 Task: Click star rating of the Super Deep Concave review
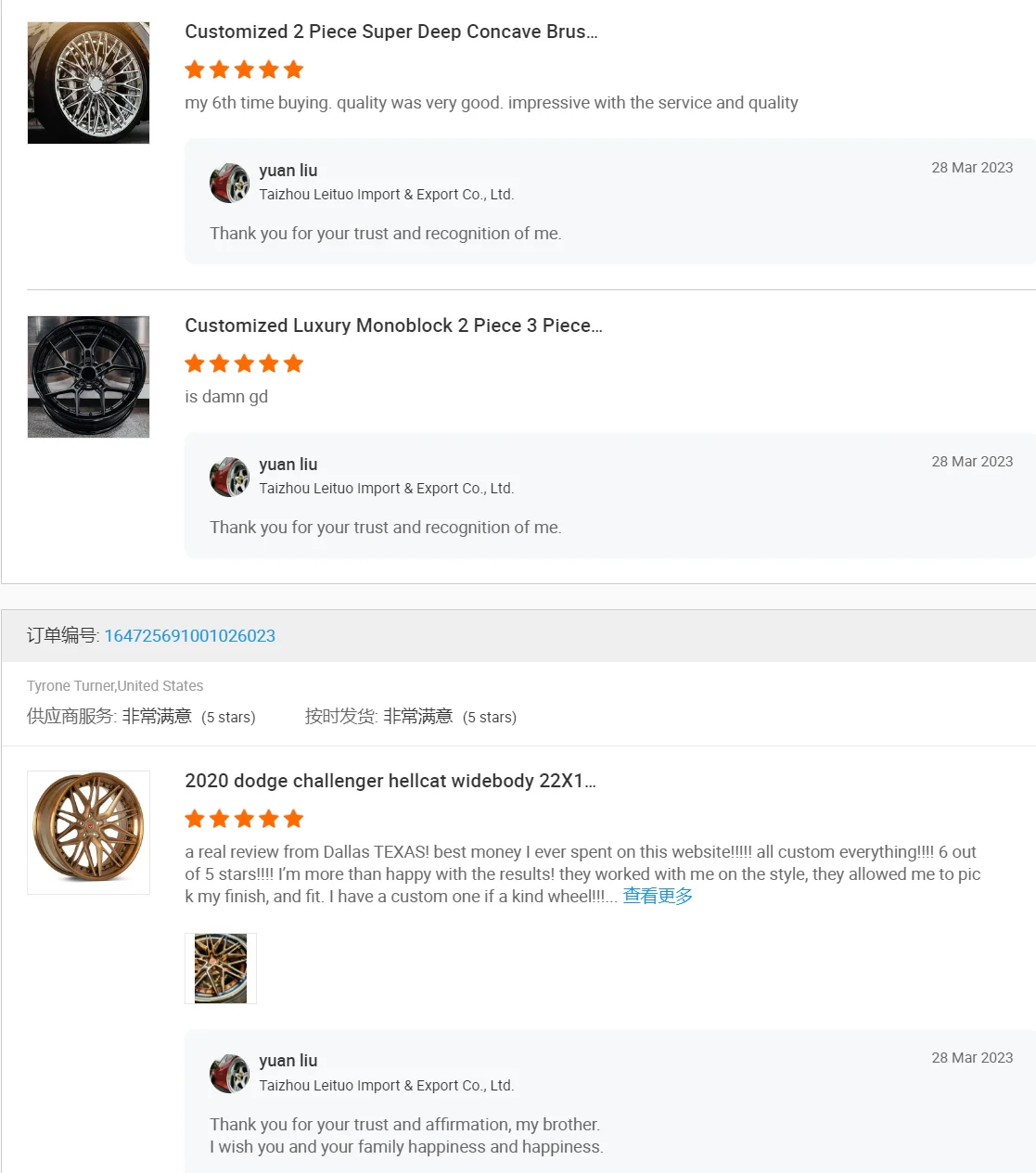coord(244,70)
